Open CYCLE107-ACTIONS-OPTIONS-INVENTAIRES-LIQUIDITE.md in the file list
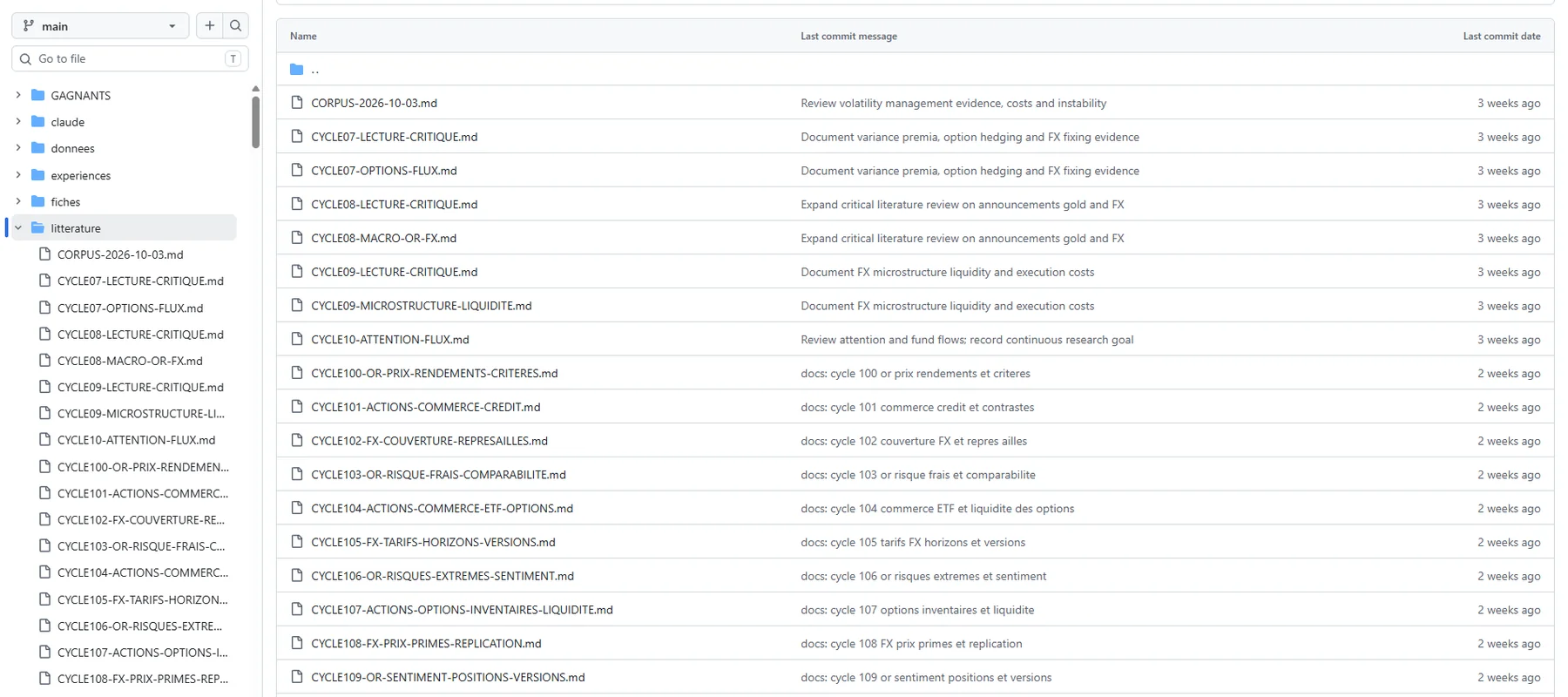 click(462, 610)
